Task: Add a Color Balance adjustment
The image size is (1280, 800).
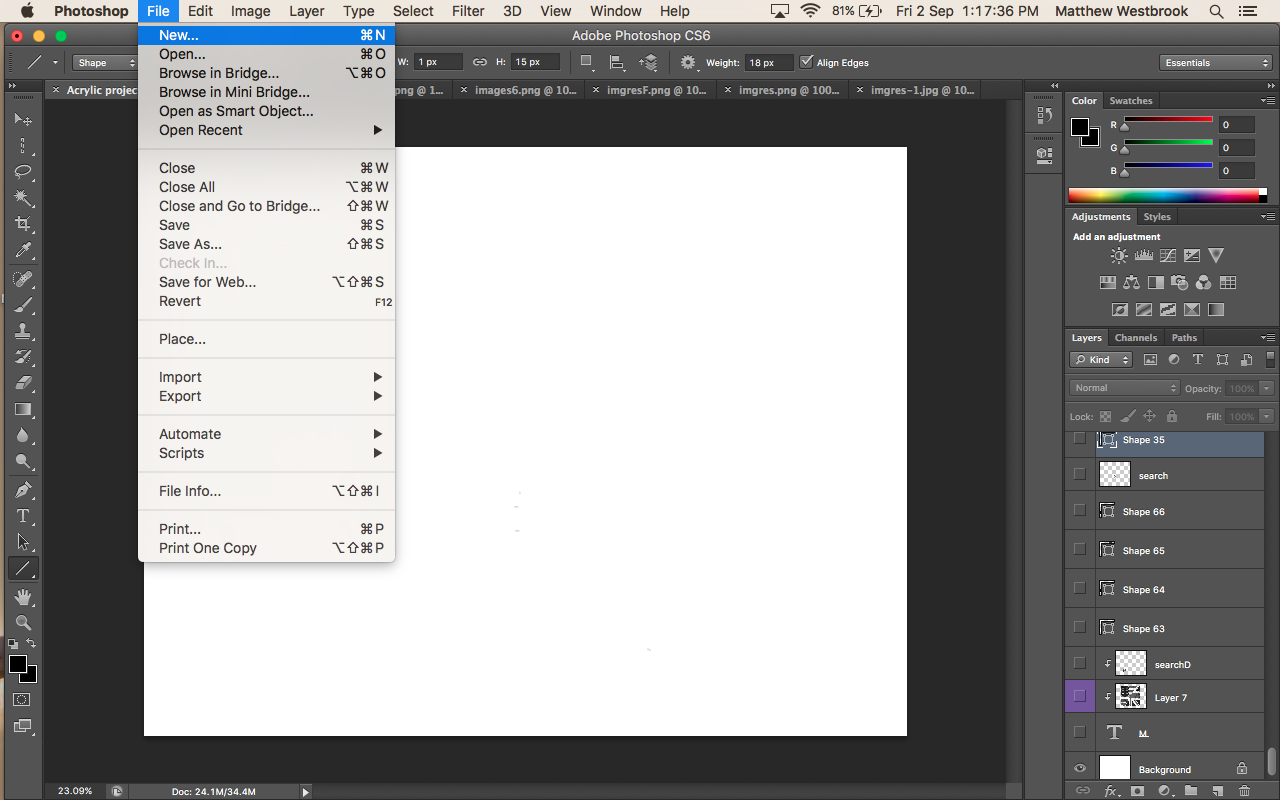Action: pos(1131,283)
